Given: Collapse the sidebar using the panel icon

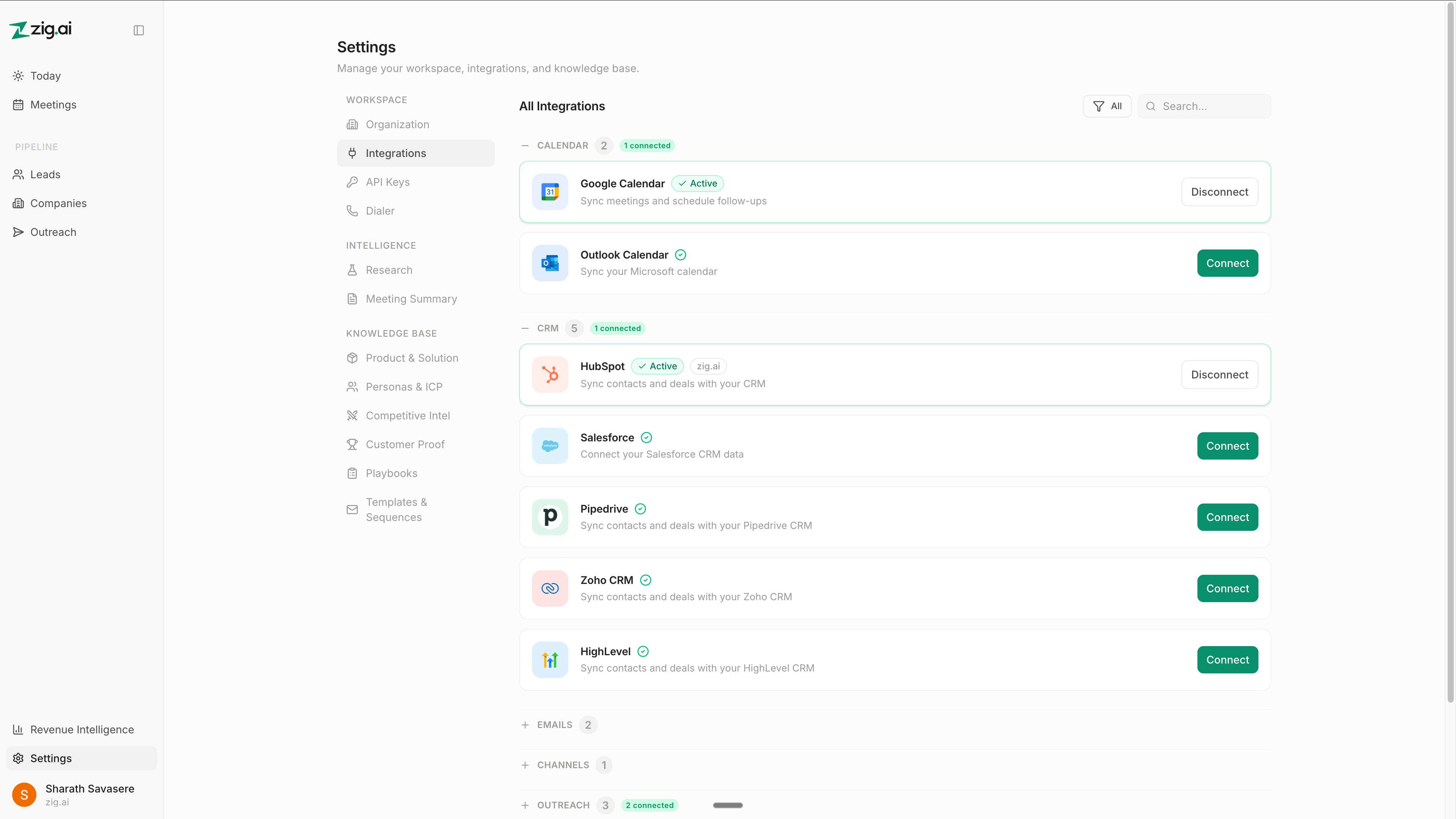Looking at the screenshot, I should tap(138, 30).
